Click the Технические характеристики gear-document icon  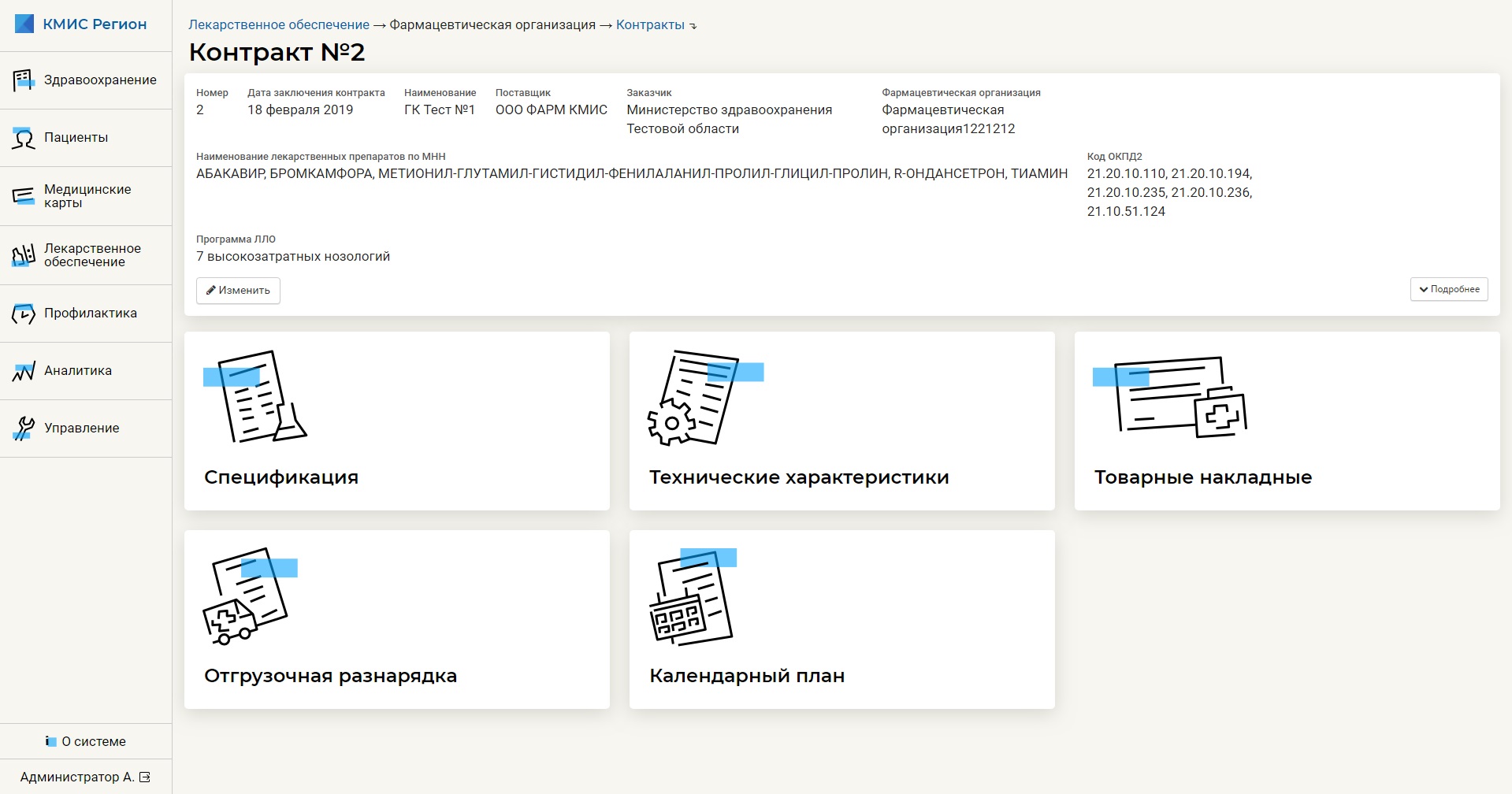[x=705, y=398]
